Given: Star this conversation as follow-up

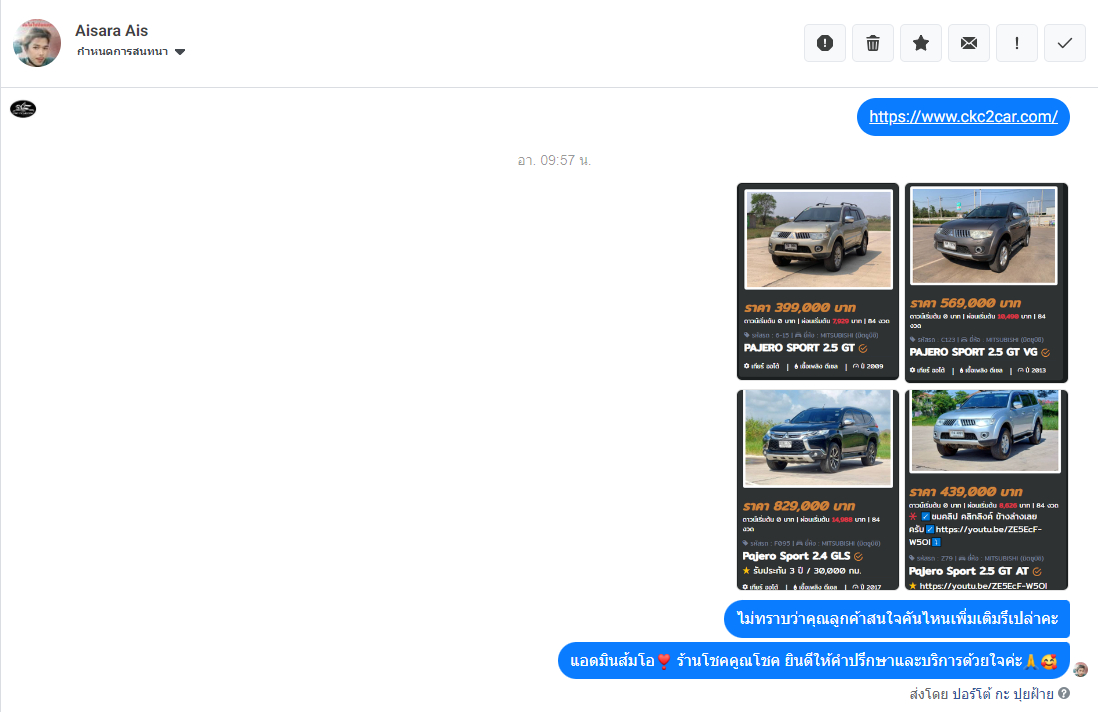Looking at the screenshot, I should 921,43.
